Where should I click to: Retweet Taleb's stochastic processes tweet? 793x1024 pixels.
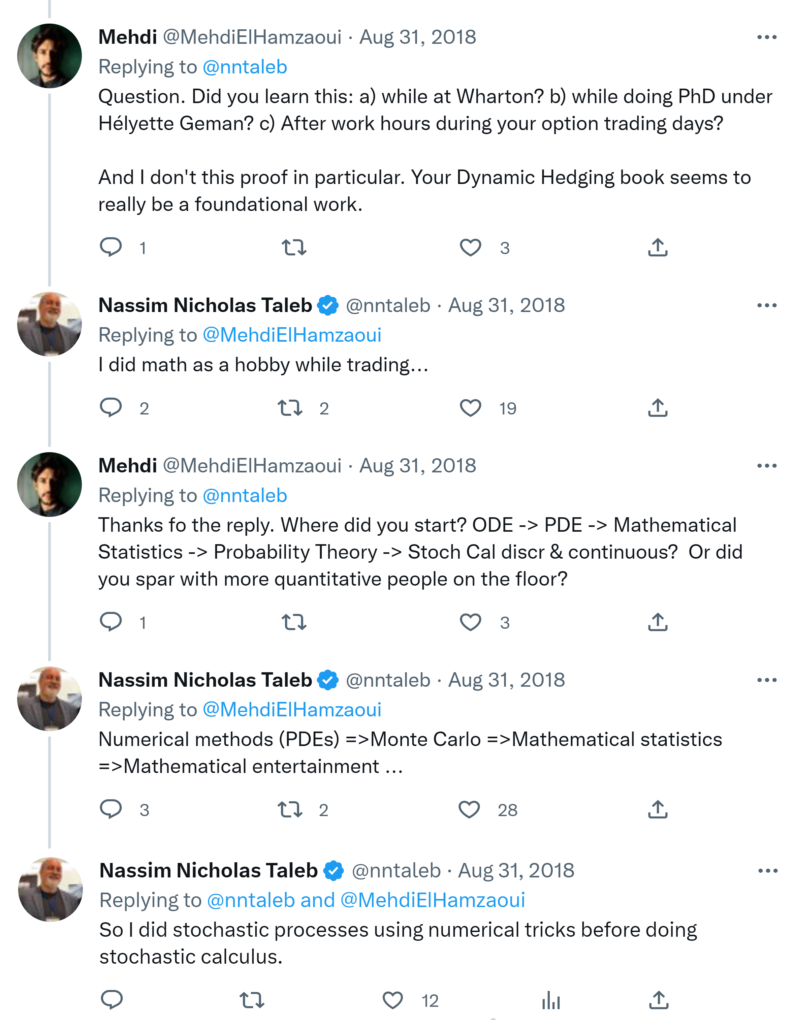pos(253,999)
